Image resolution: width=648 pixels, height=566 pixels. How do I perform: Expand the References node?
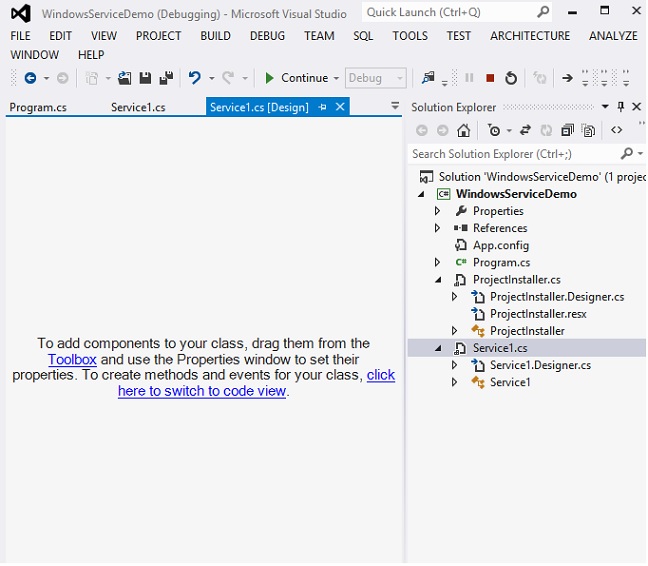437,228
